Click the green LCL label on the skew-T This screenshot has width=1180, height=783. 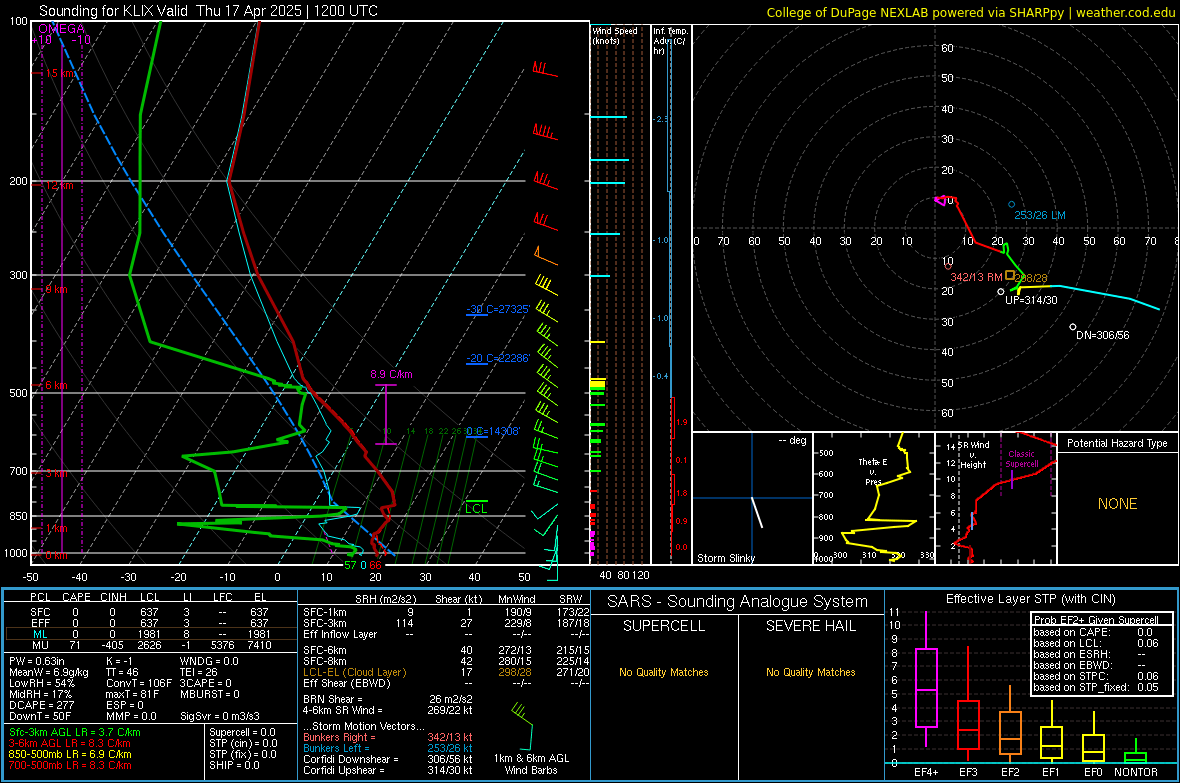[x=476, y=509]
